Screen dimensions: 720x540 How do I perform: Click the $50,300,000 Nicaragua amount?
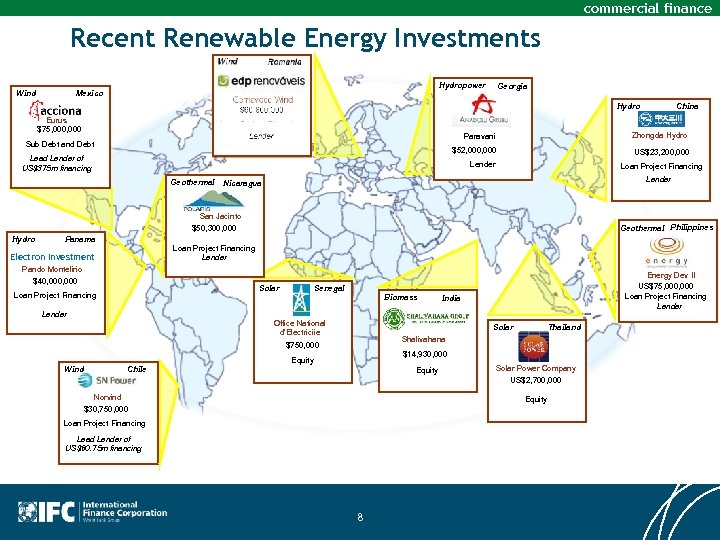click(x=214, y=228)
